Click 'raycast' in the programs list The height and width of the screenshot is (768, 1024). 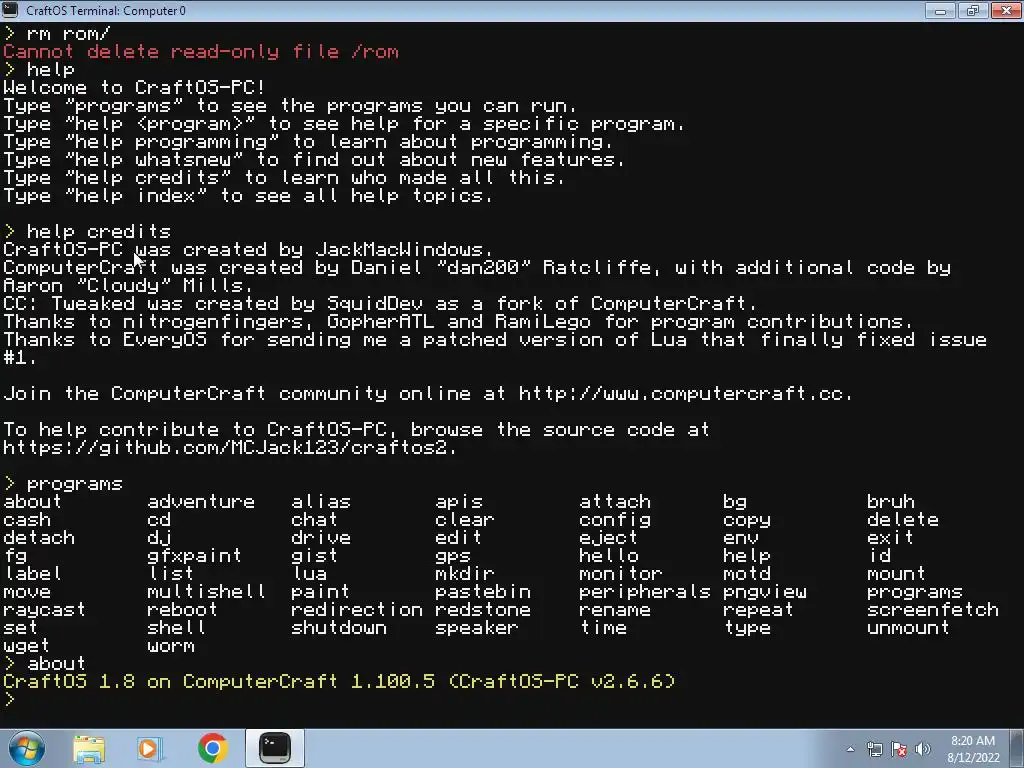(x=44, y=611)
